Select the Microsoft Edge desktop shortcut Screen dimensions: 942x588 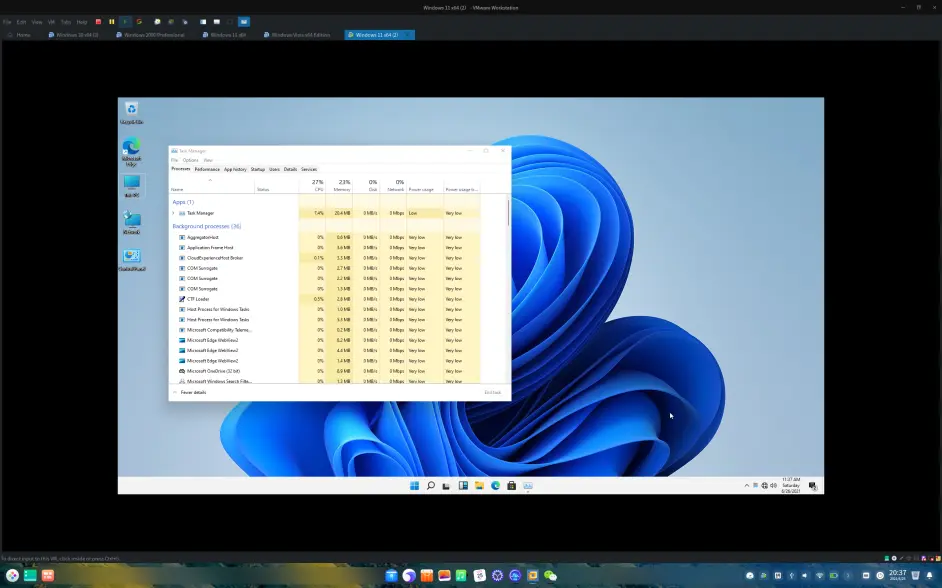pyautogui.click(x=132, y=151)
